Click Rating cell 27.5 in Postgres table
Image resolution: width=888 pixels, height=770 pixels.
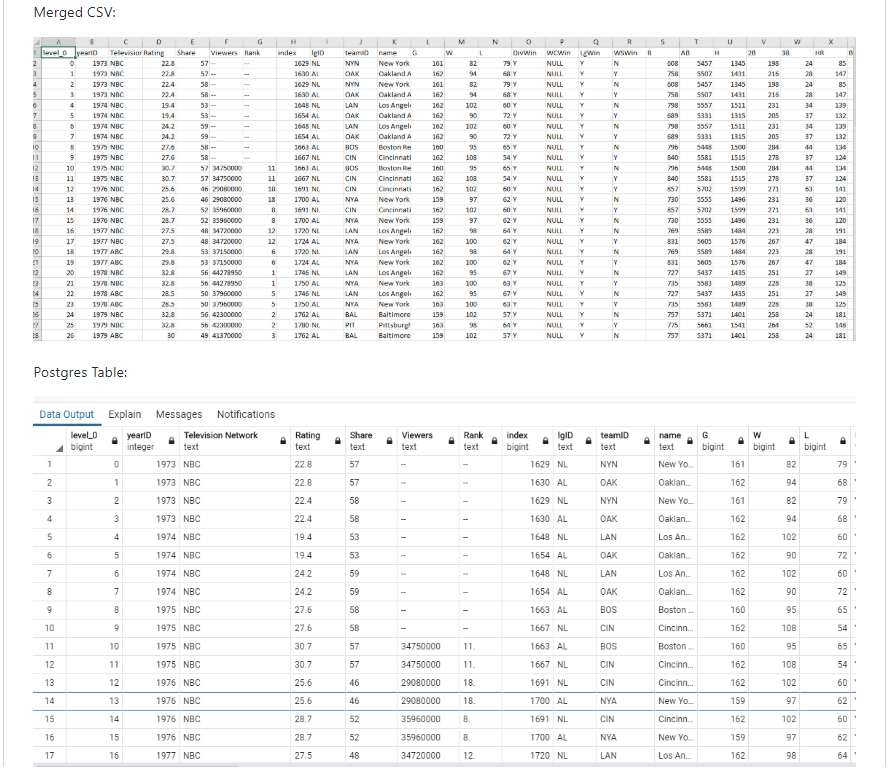coord(318,755)
